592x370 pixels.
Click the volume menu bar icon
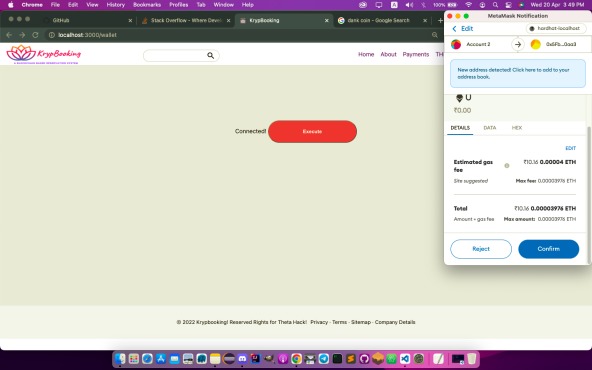click(409, 5)
